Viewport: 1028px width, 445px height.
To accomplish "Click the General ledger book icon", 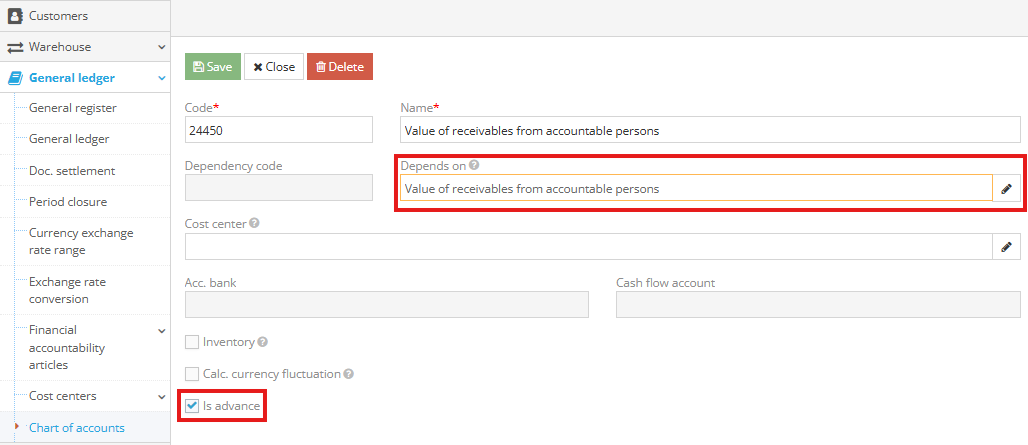I will pos(15,78).
